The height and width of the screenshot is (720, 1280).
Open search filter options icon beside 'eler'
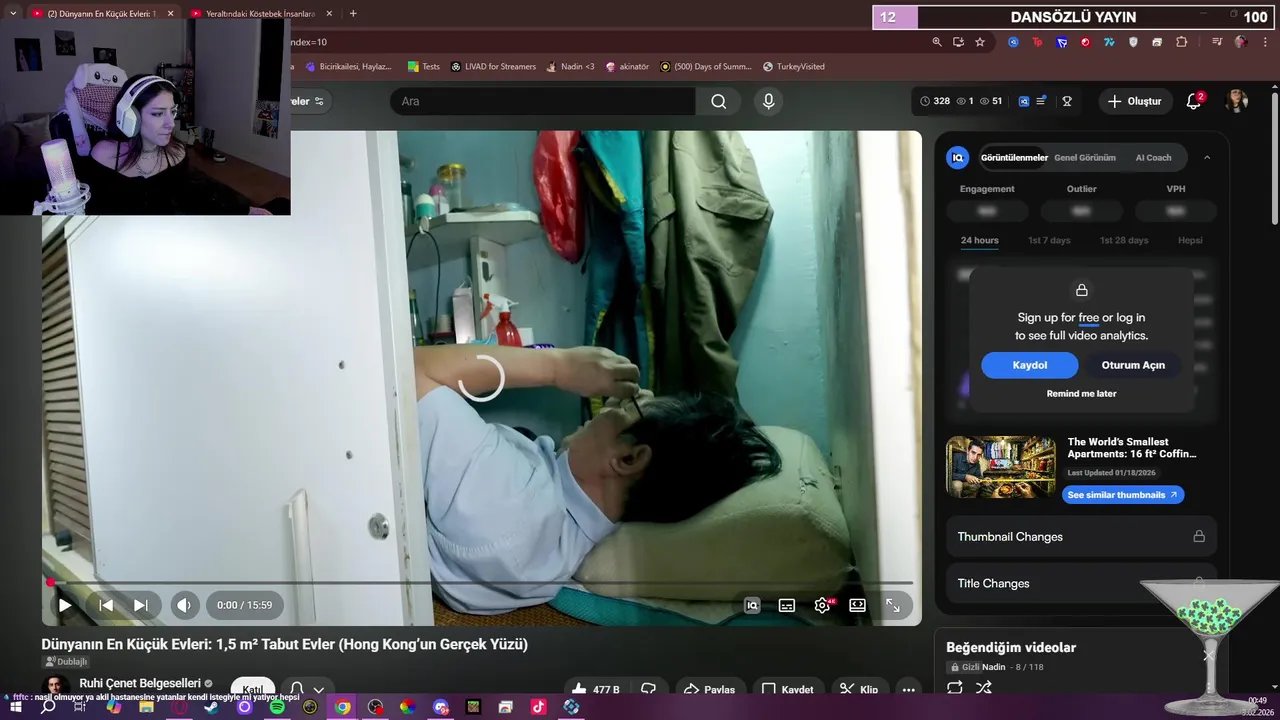click(x=319, y=101)
